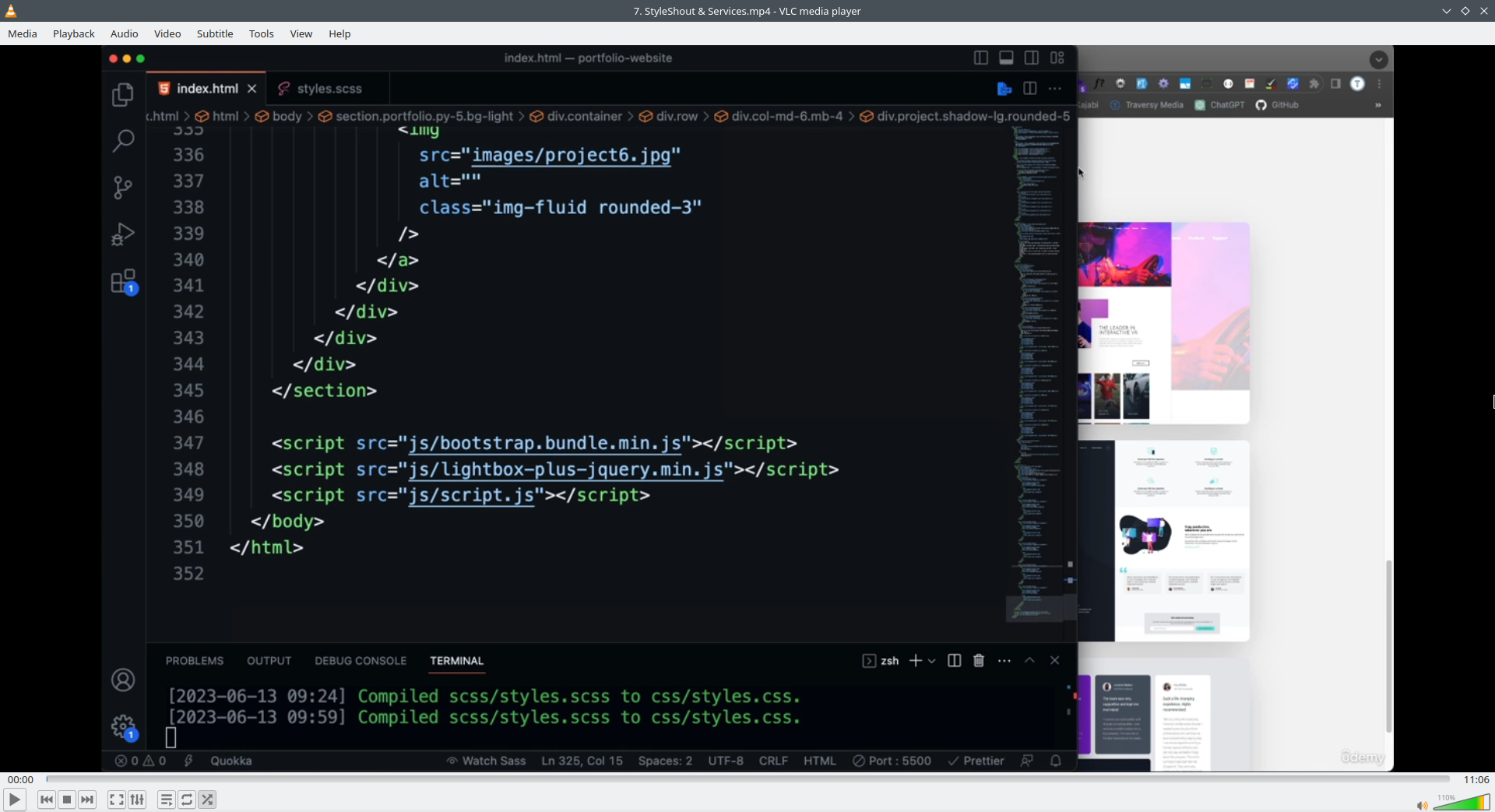The height and width of the screenshot is (812, 1495).
Task: Open the Extensions icon showing a badge
Action: [x=124, y=282]
